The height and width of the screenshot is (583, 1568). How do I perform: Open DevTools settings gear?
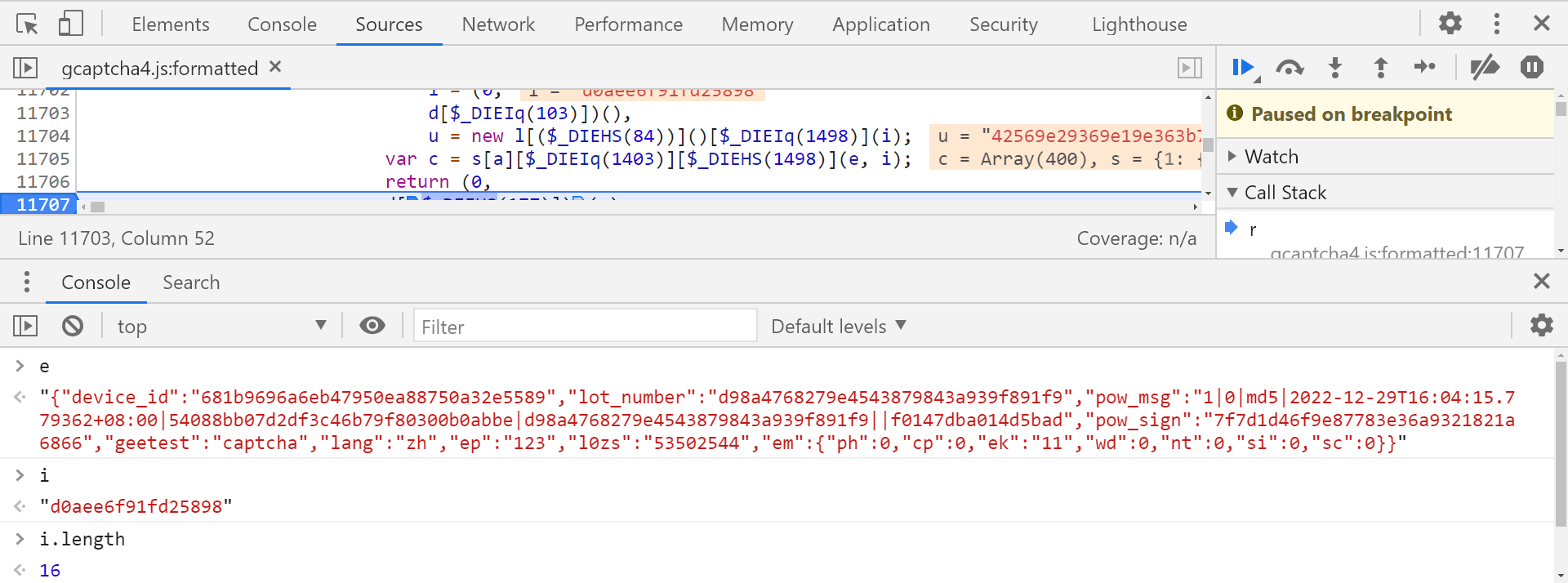[x=1450, y=23]
